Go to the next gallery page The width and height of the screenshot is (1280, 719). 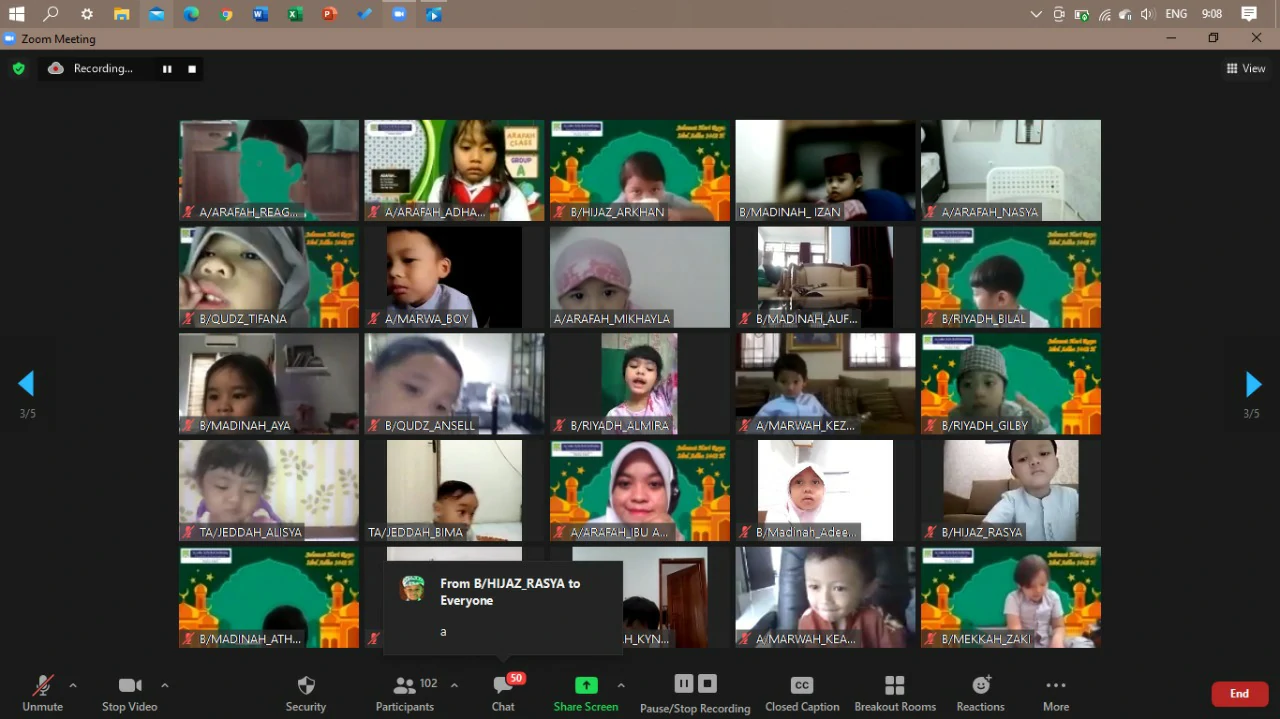[1253, 383]
